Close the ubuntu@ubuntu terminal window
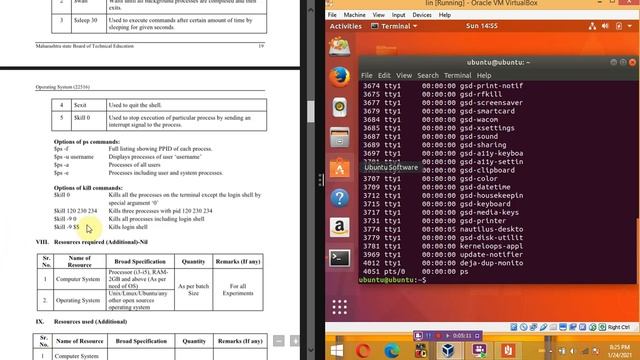This screenshot has width=640, height=360. [632, 62]
